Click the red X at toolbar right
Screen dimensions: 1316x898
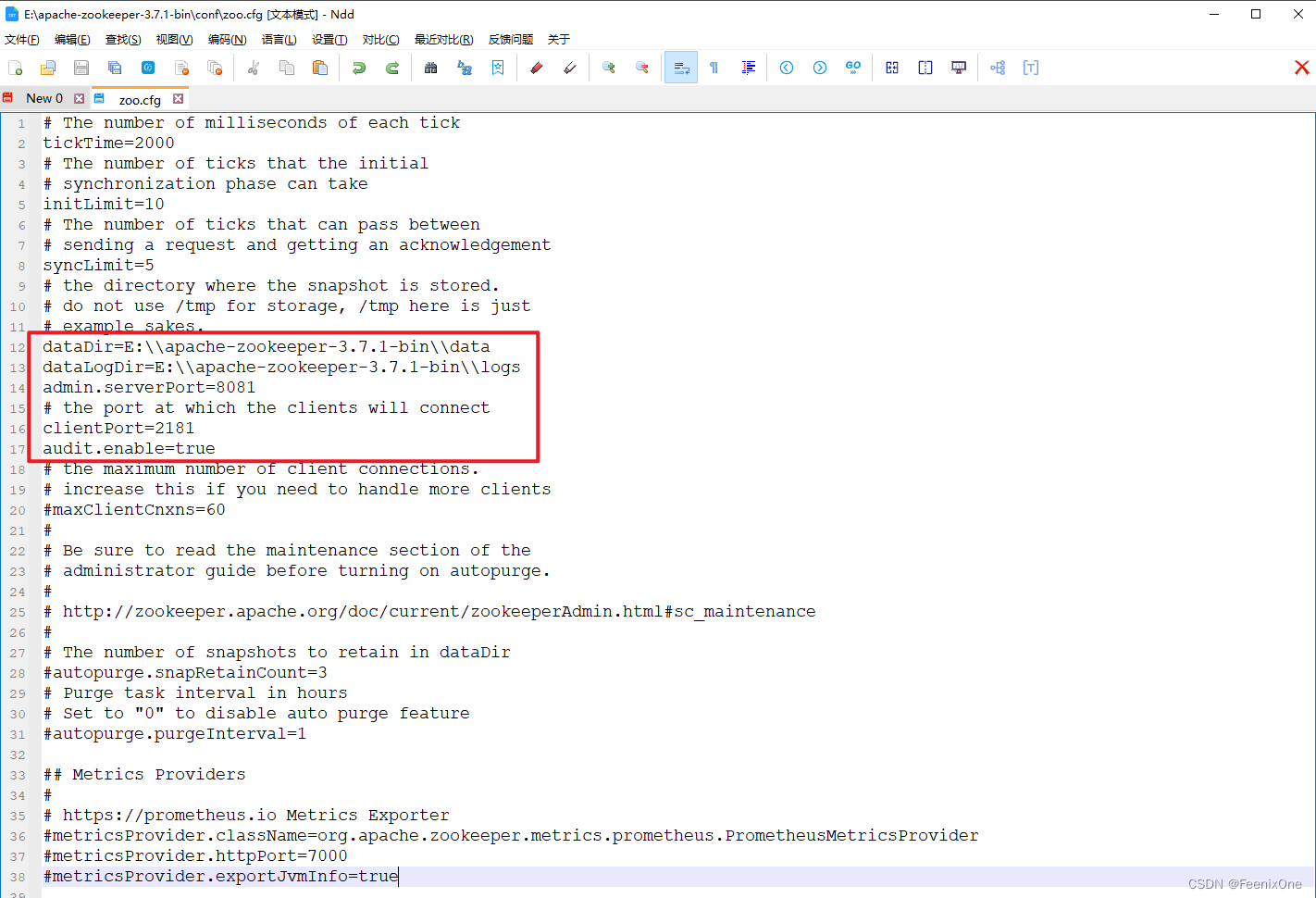[1301, 68]
